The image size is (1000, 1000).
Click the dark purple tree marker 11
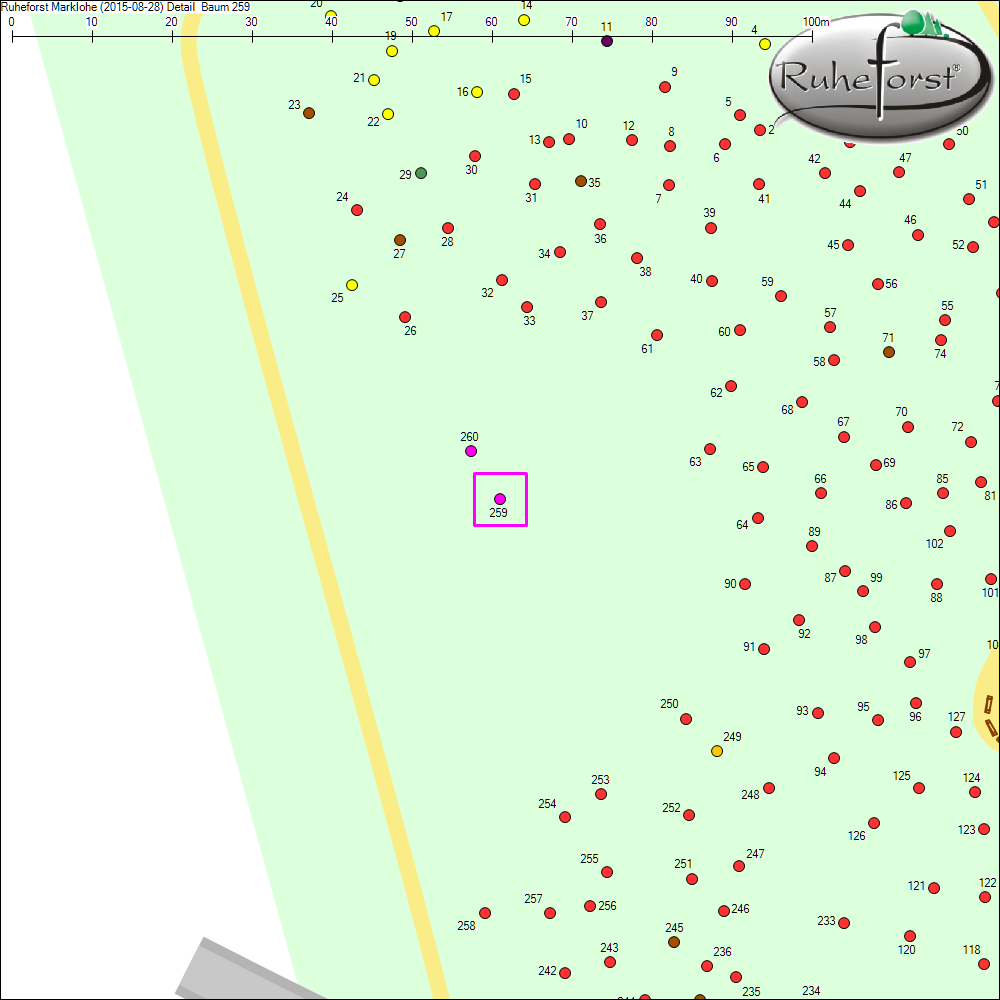(x=607, y=41)
